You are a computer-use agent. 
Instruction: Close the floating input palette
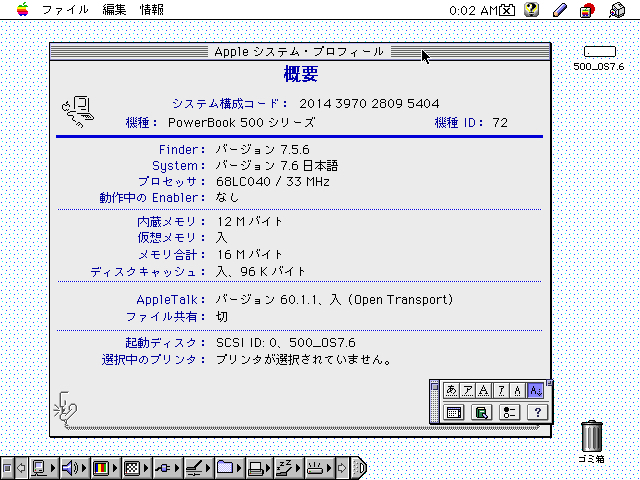point(434,386)
